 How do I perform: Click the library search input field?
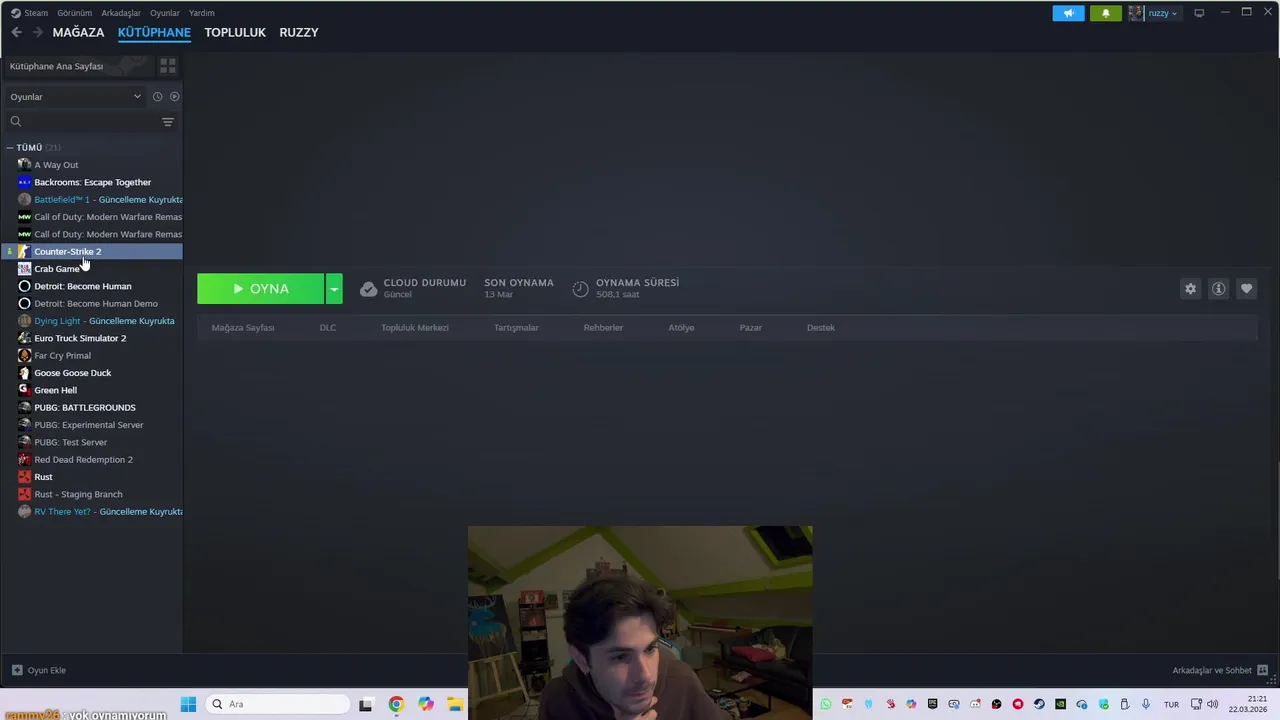tap(91, 121)
